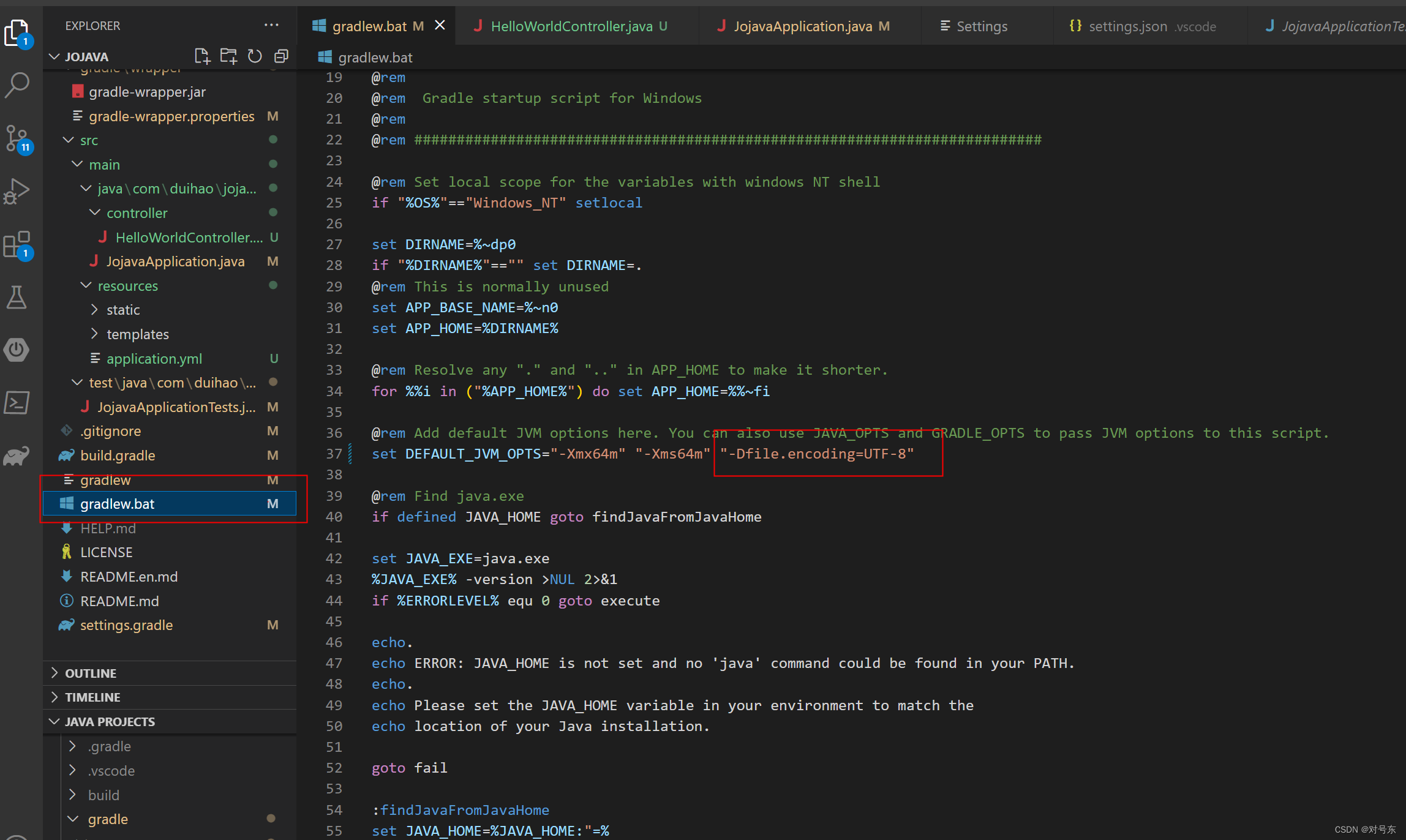The height and width of the screenshot is (840, 1406).
Task: Open the Search view in activity bar
Action: pos(17,85)
